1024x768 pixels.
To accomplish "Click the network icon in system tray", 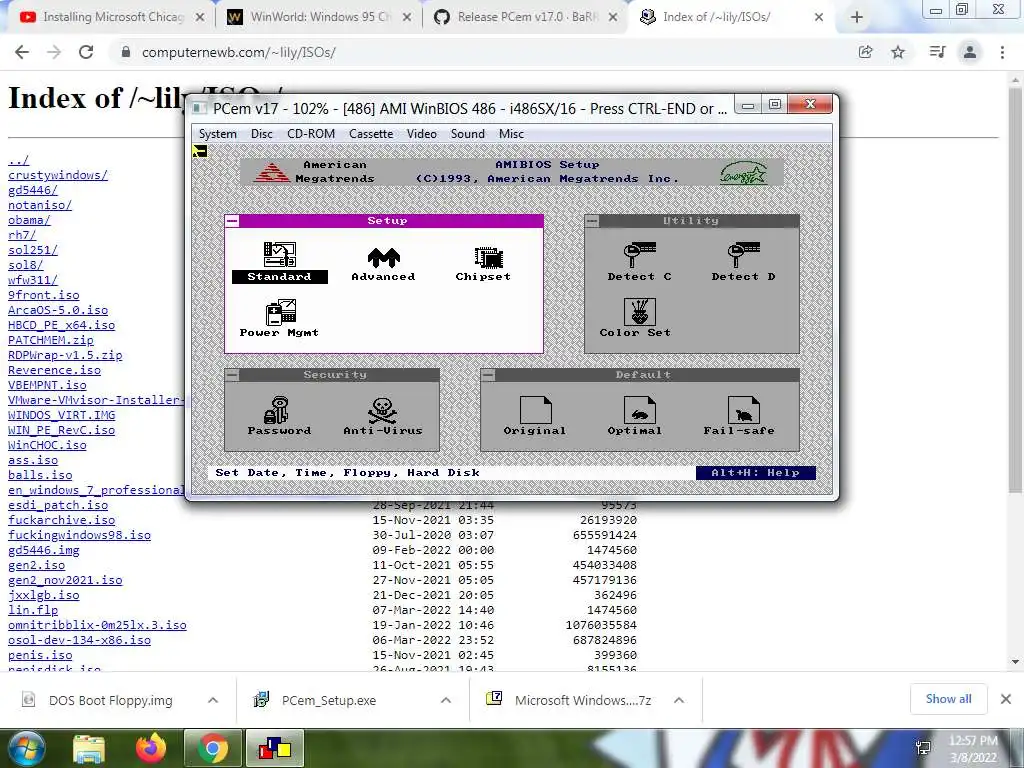I will [923, 748].
